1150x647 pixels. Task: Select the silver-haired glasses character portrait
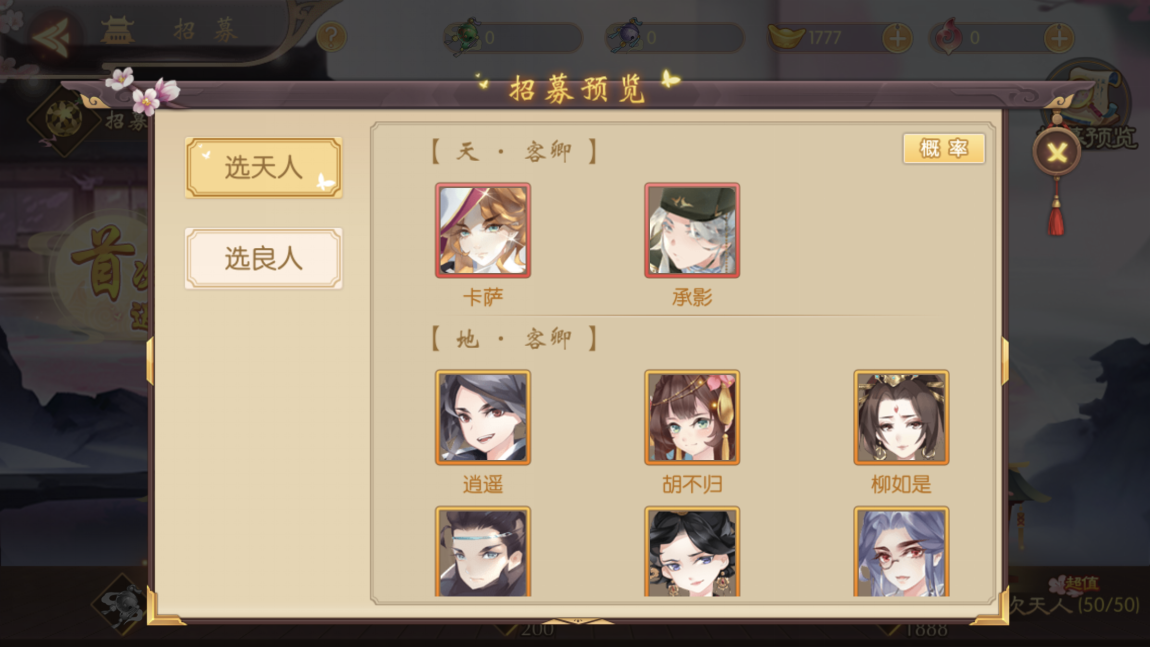click(x=901, y=551)
